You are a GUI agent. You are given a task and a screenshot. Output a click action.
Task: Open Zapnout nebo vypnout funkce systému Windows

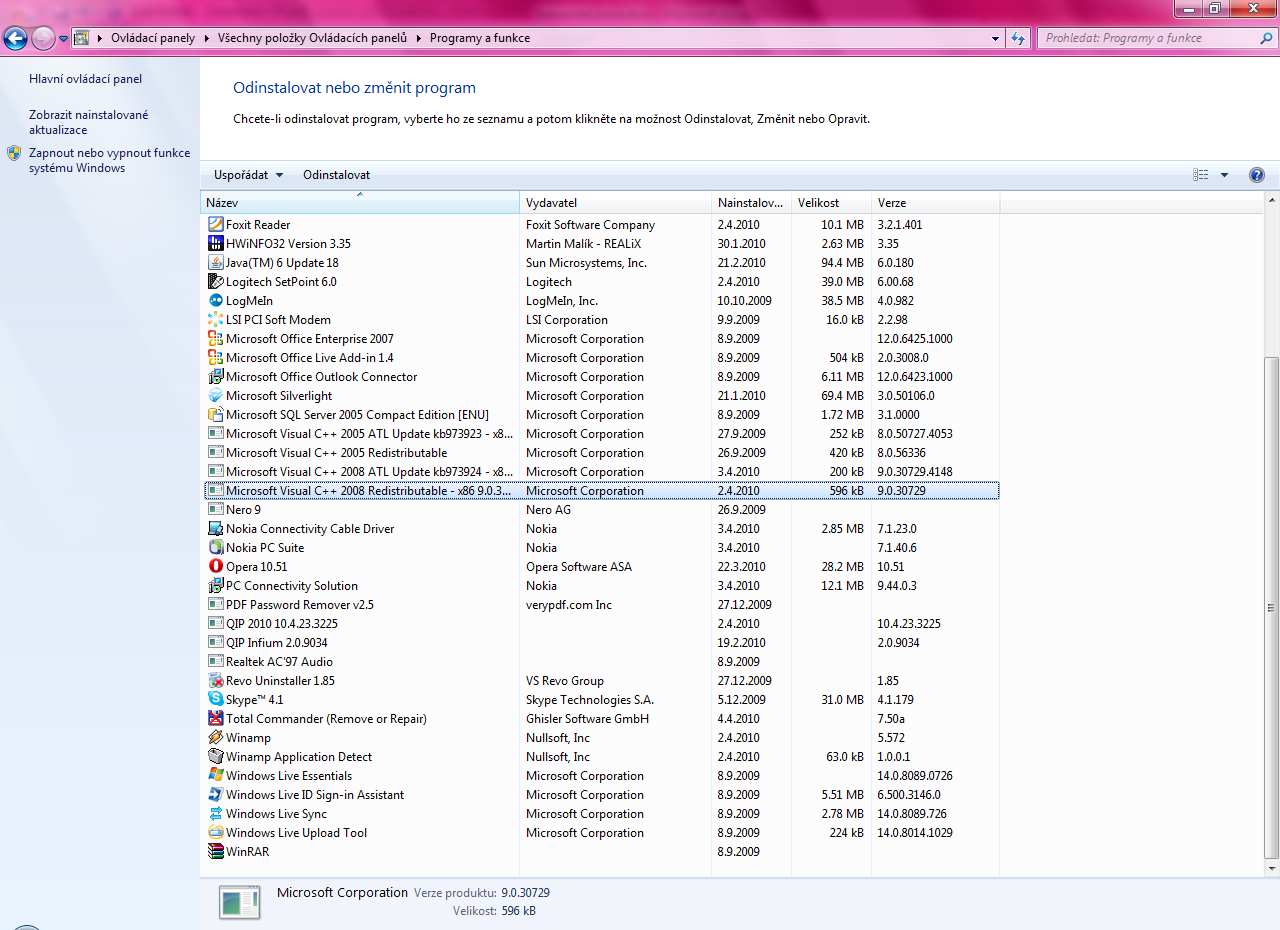click(x=109, y=161)
